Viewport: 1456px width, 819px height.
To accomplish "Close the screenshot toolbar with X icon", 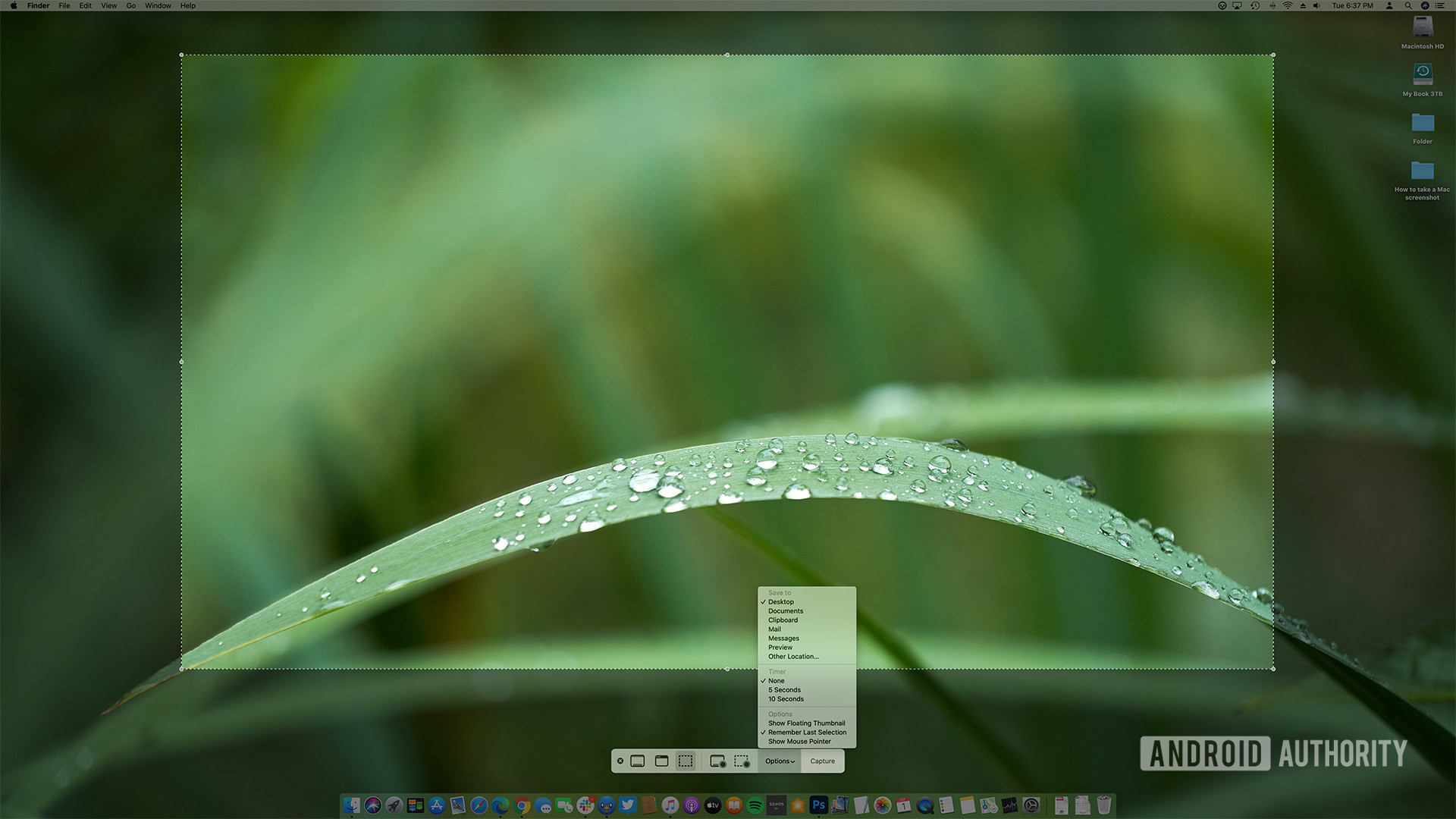I will (x=620, y=761).
